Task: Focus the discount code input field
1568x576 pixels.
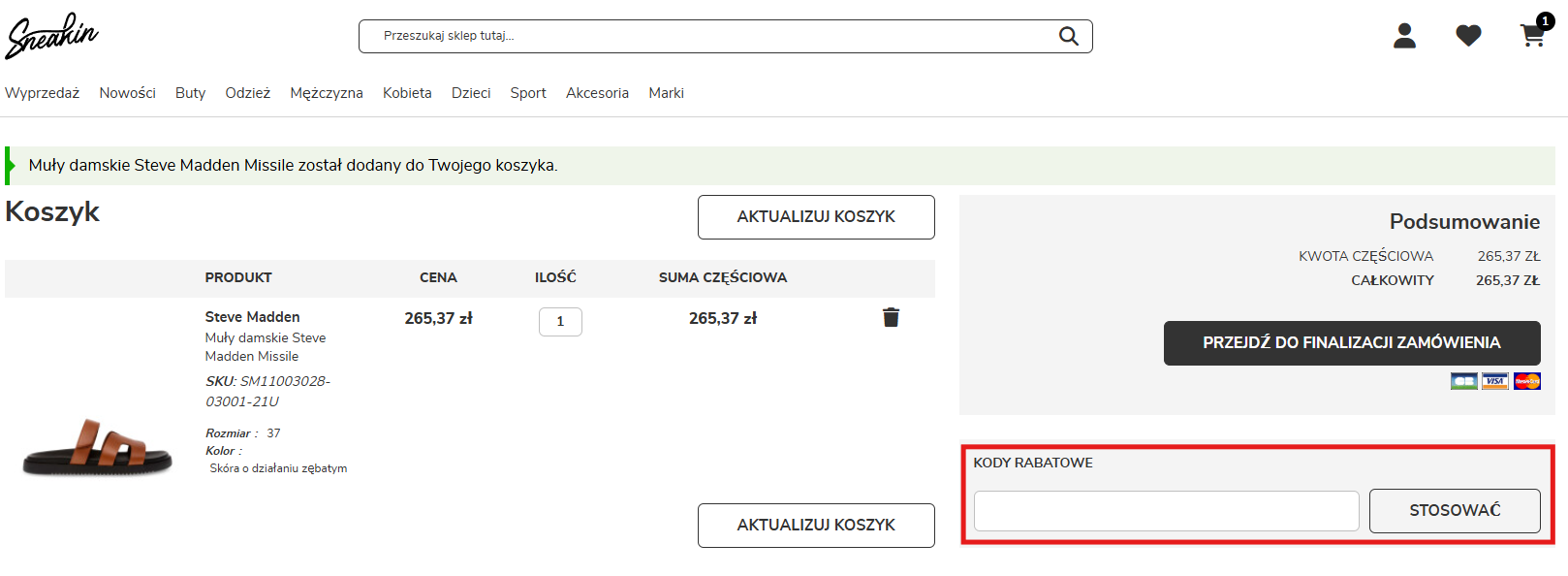Action: [1166, 511]
